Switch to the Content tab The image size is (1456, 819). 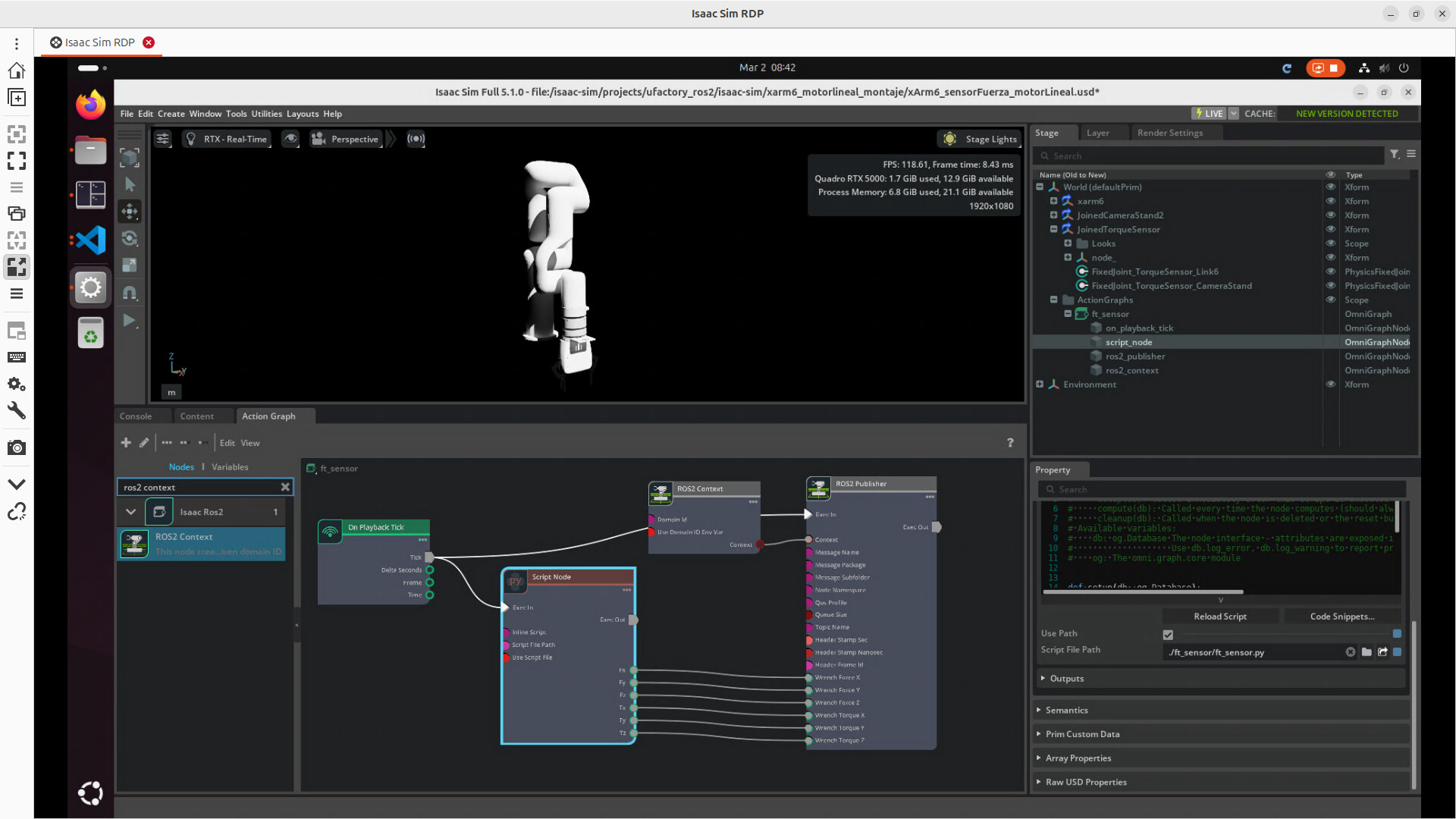coord(197,416)
